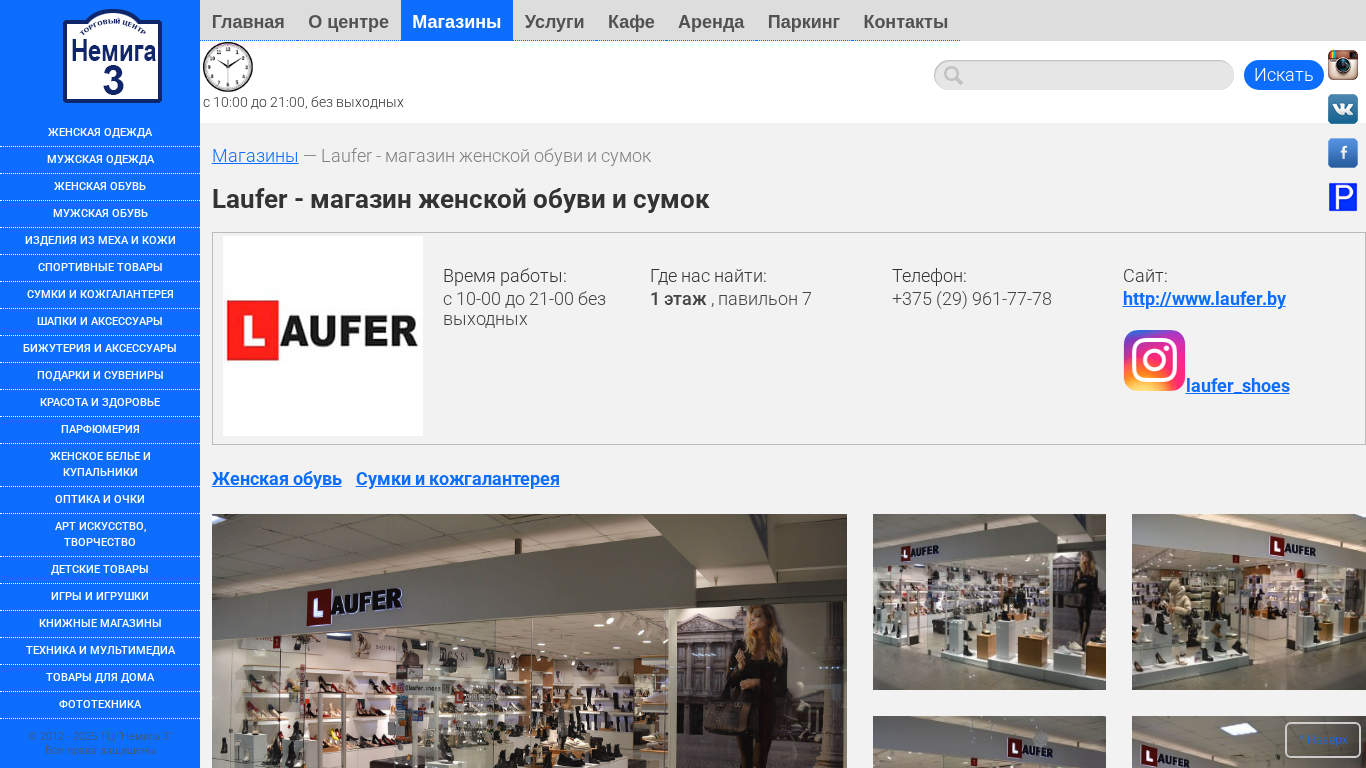1366x768 pixels.
Task: Click the Женская обувь tag link below store info
Action: tap(277, 479)
